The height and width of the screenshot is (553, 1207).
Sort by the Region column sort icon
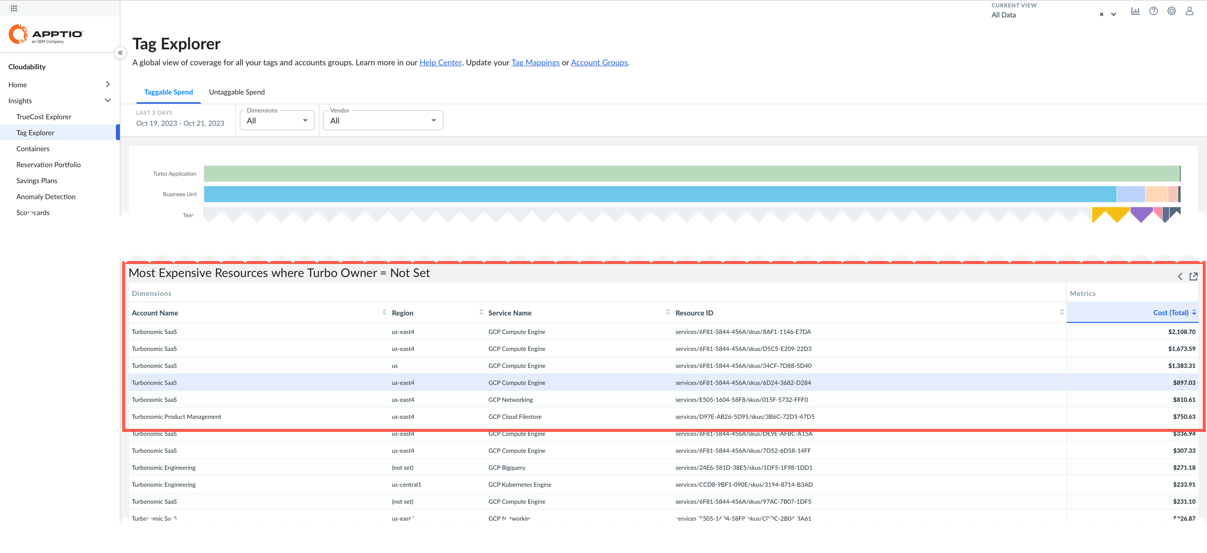tap(481, 312)
